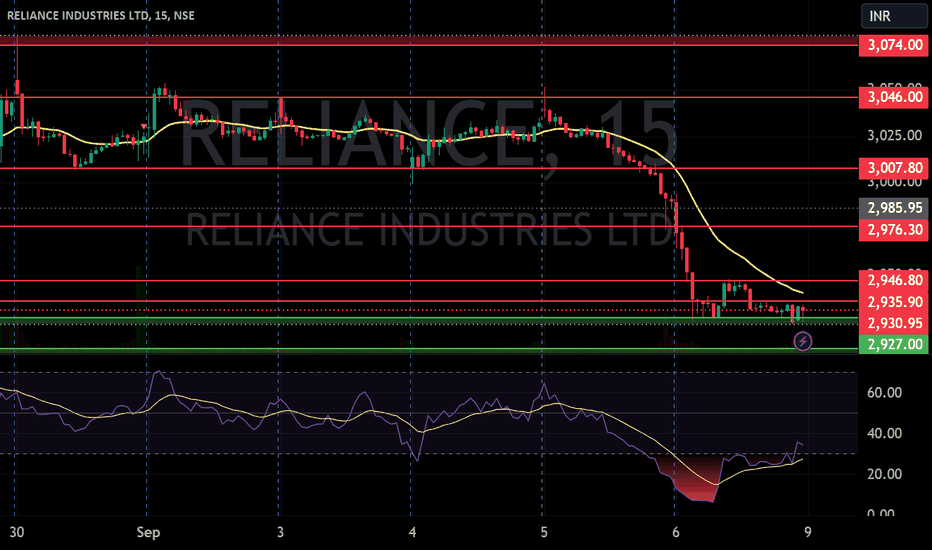Click the 30 date label on time axis
The image size is (932, 550).
17,532
